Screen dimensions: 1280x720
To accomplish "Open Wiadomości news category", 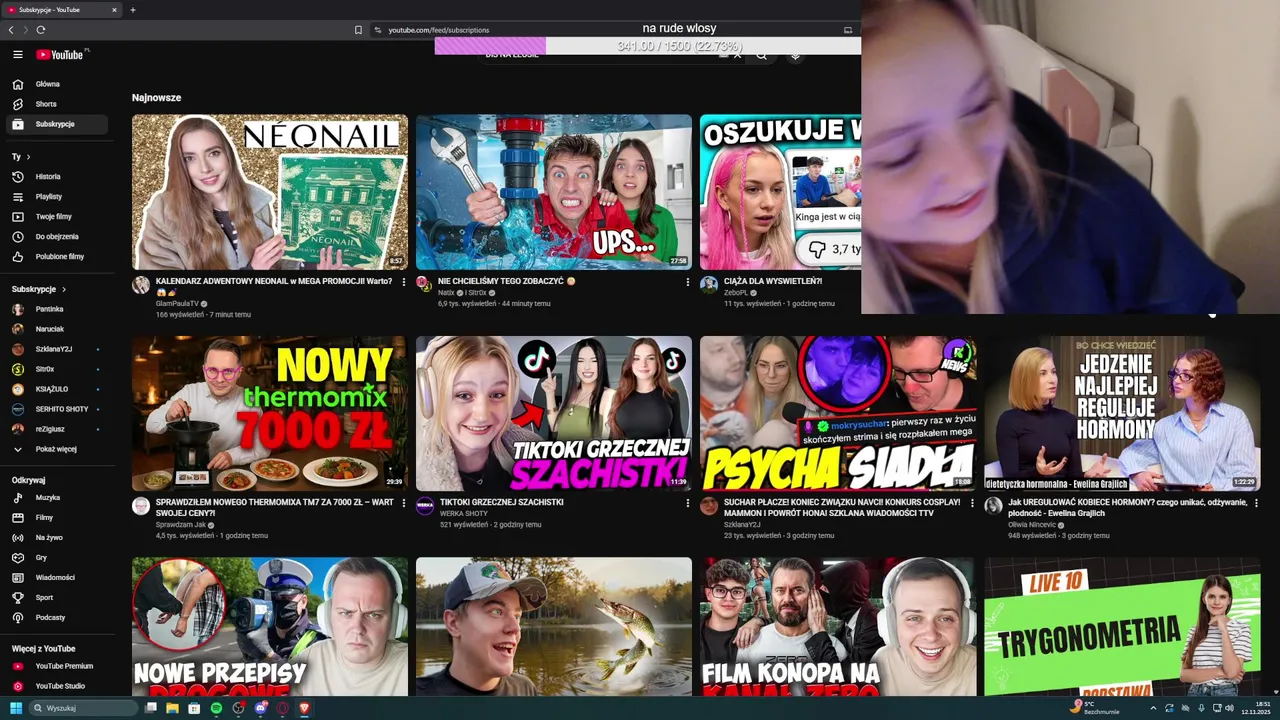I will [x=59, y=577].
